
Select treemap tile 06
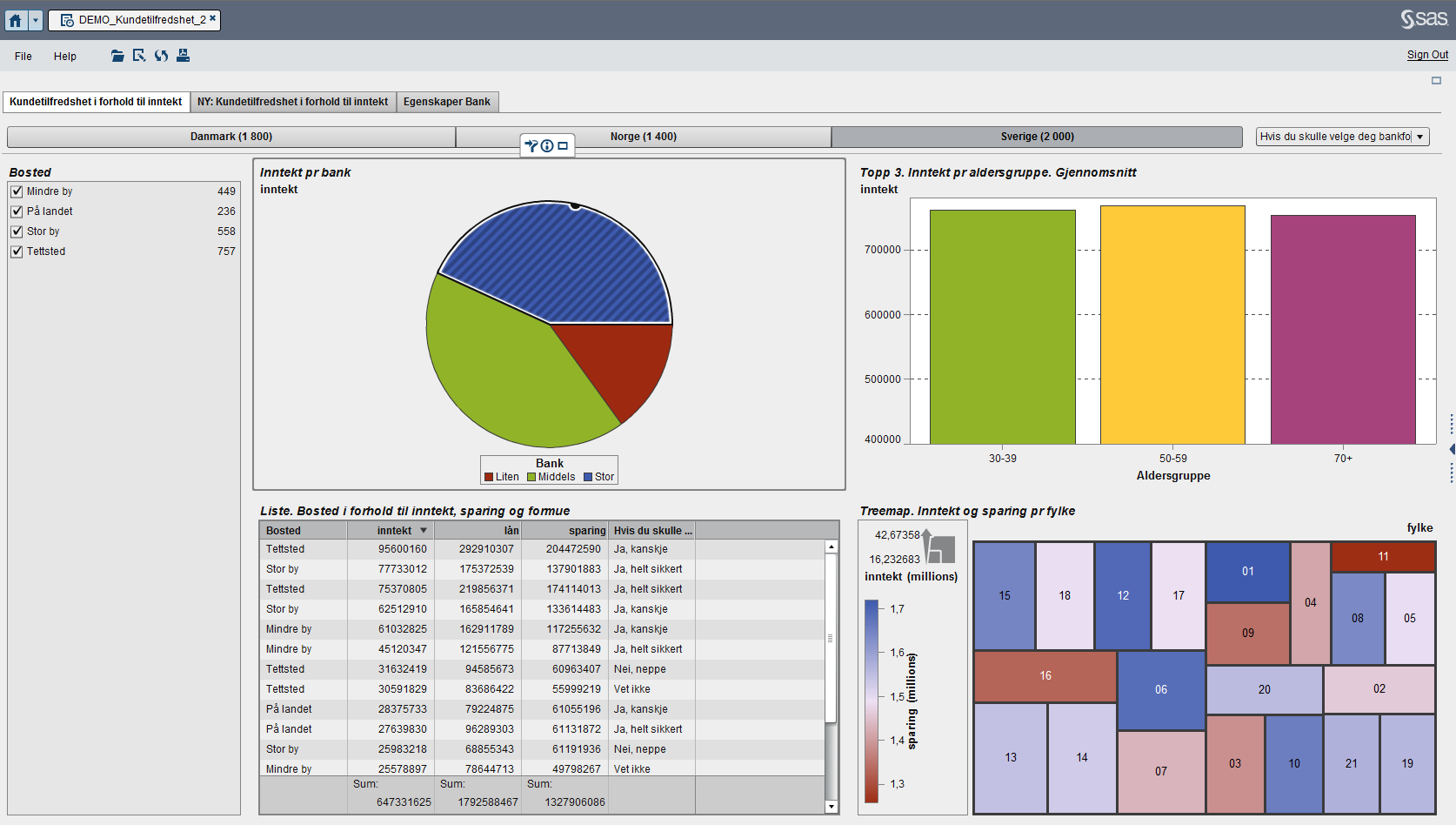[1161, 690]
